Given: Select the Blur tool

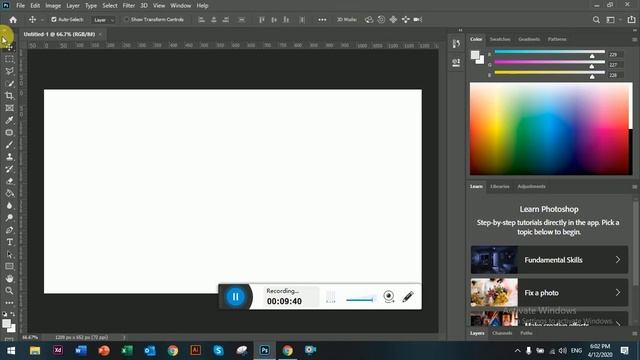Looking at the screenshot, I should (9, 206).
